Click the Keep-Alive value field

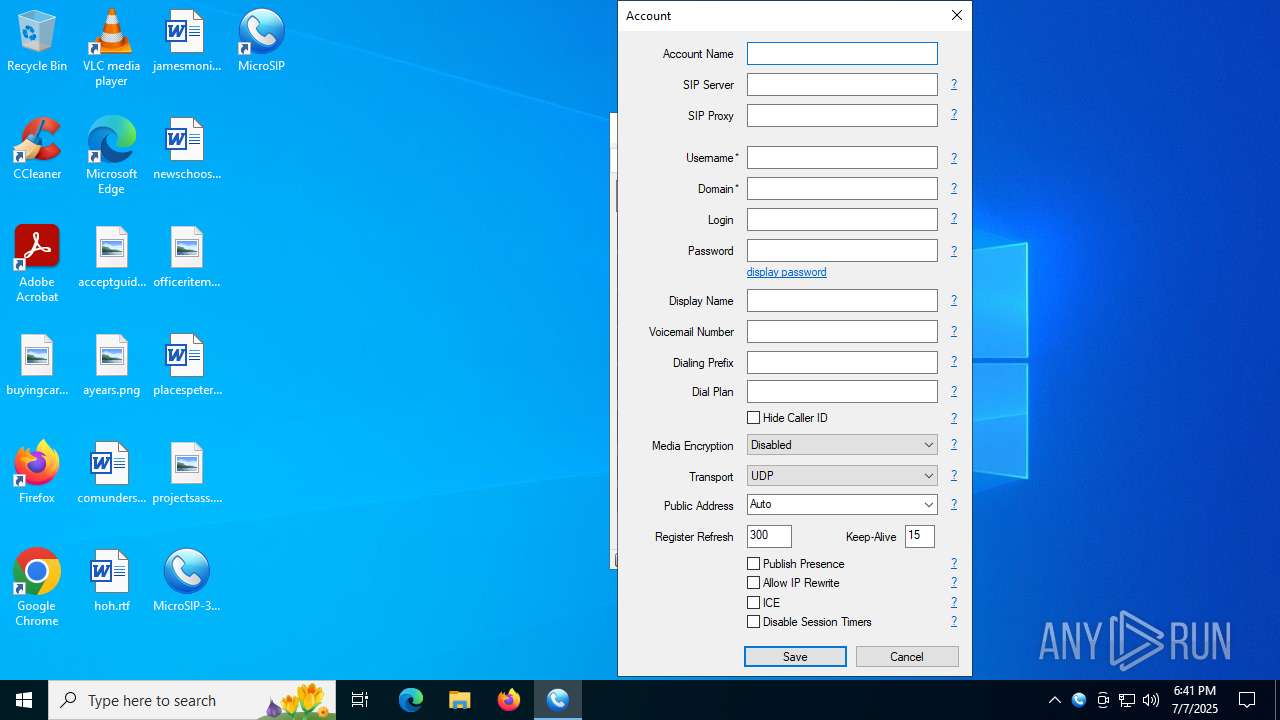tap(920, 536)
